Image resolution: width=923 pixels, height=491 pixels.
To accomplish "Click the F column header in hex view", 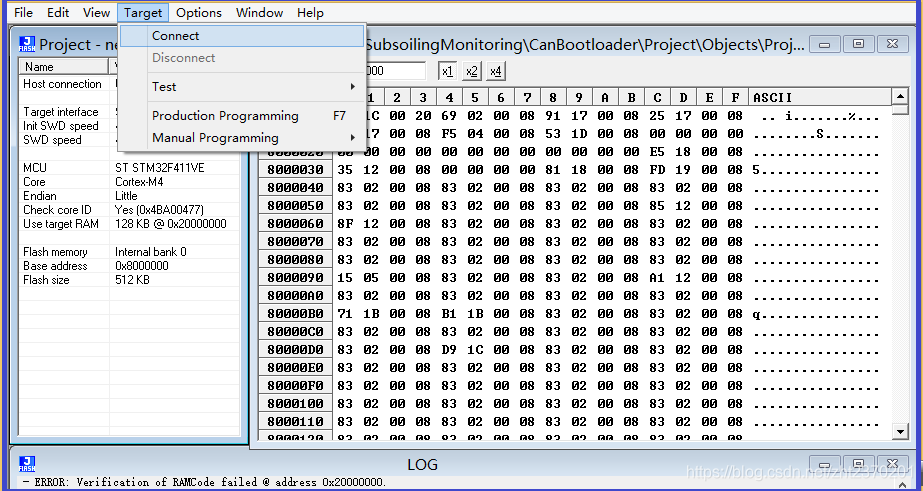I will click(x=735, y=97).
